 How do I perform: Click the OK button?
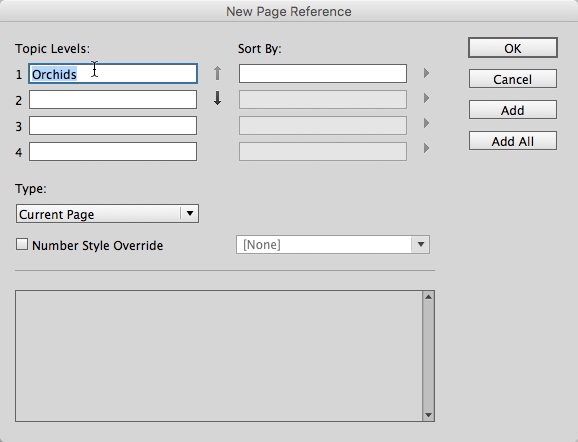513,48
